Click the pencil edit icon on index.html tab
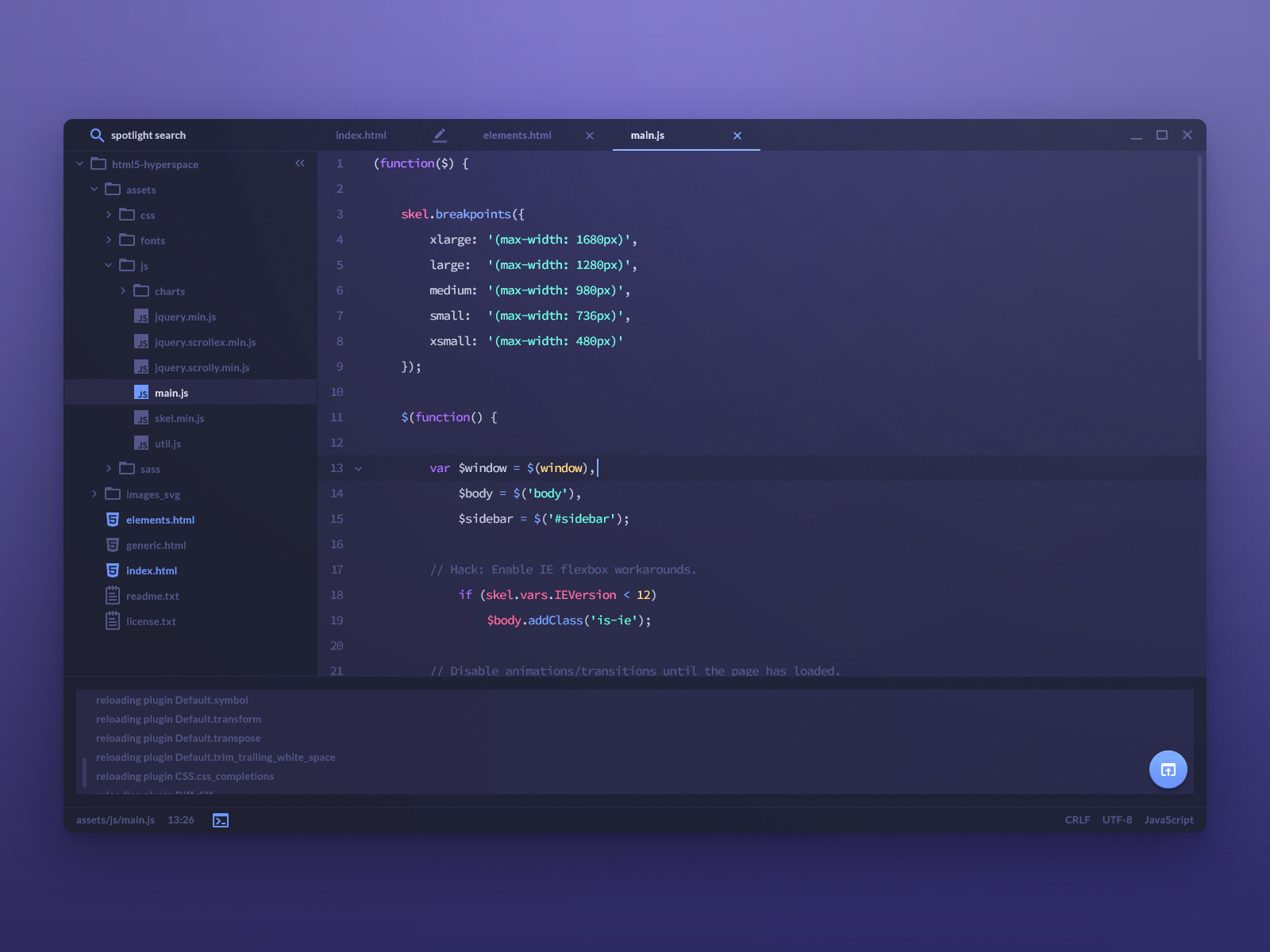Screen dimensions: 1270x952 [x=440, y=135]
